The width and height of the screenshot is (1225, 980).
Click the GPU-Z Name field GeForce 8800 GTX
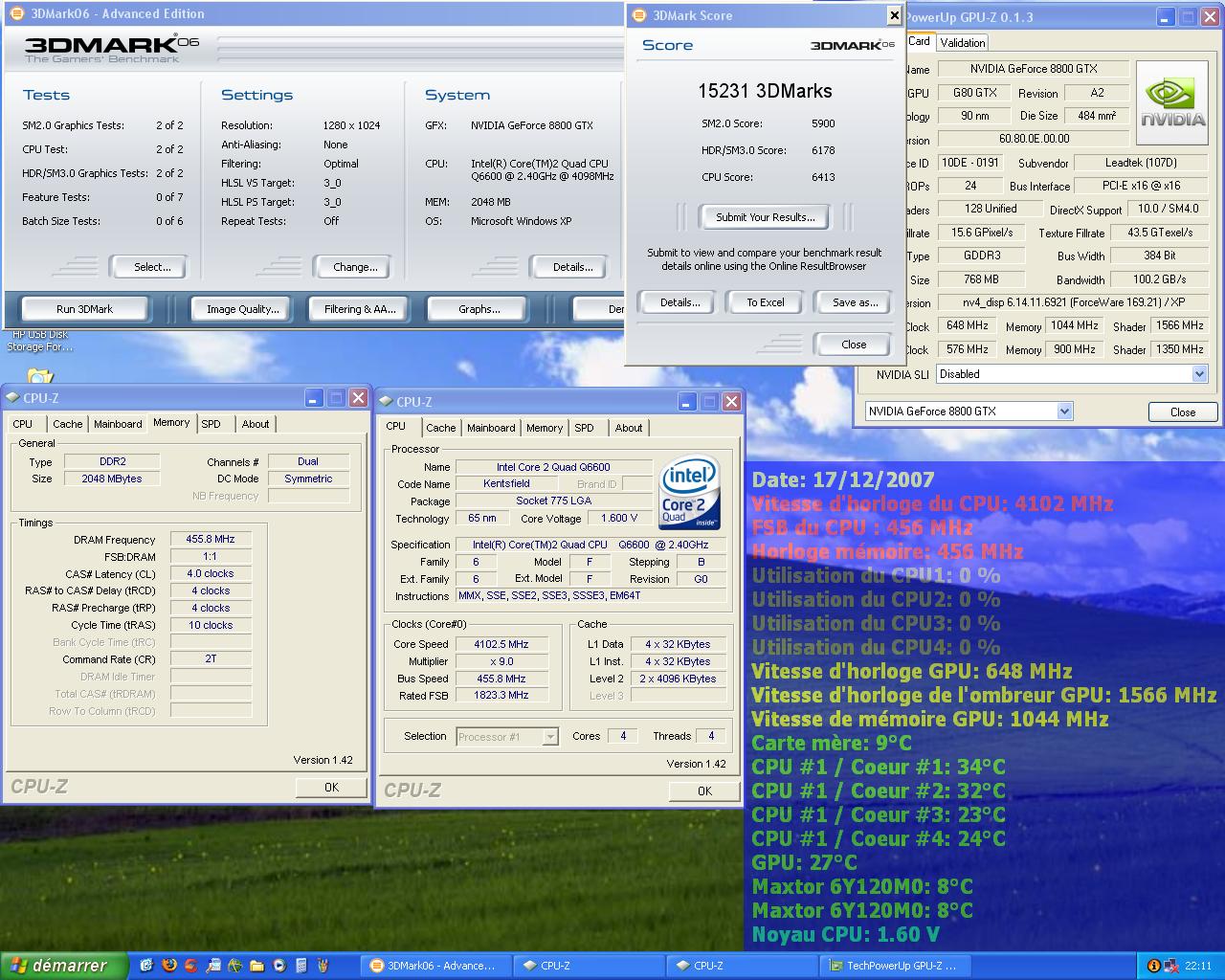coord(1034,69)
